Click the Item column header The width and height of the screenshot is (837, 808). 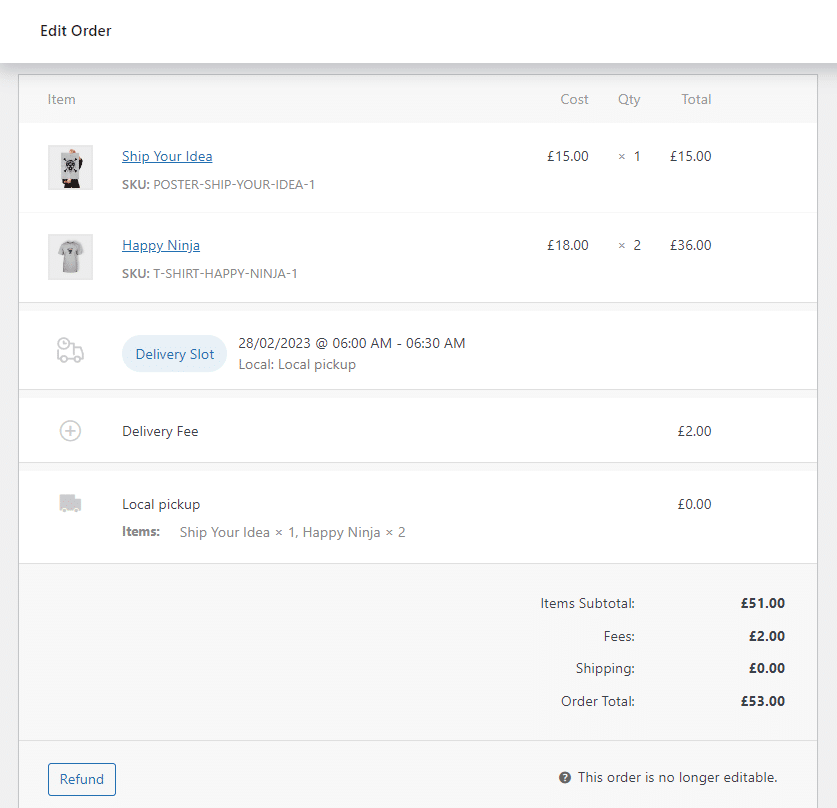point(61,99)
